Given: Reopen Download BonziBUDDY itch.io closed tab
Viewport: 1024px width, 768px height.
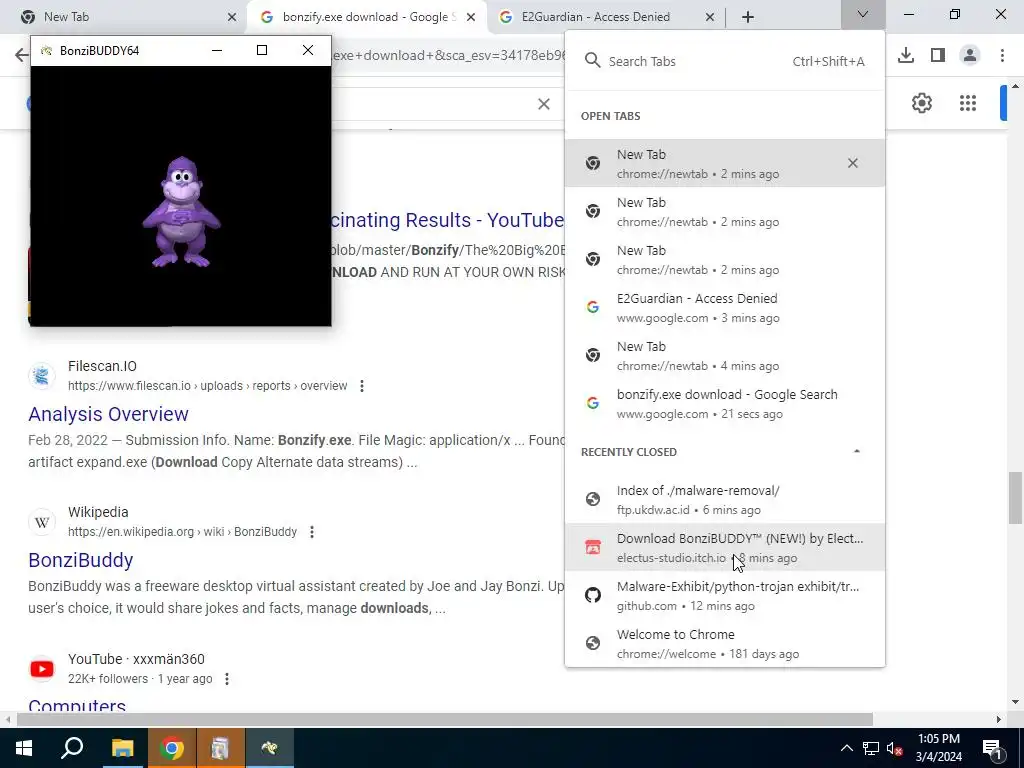Looking at the screenshot, I should 725,547.
